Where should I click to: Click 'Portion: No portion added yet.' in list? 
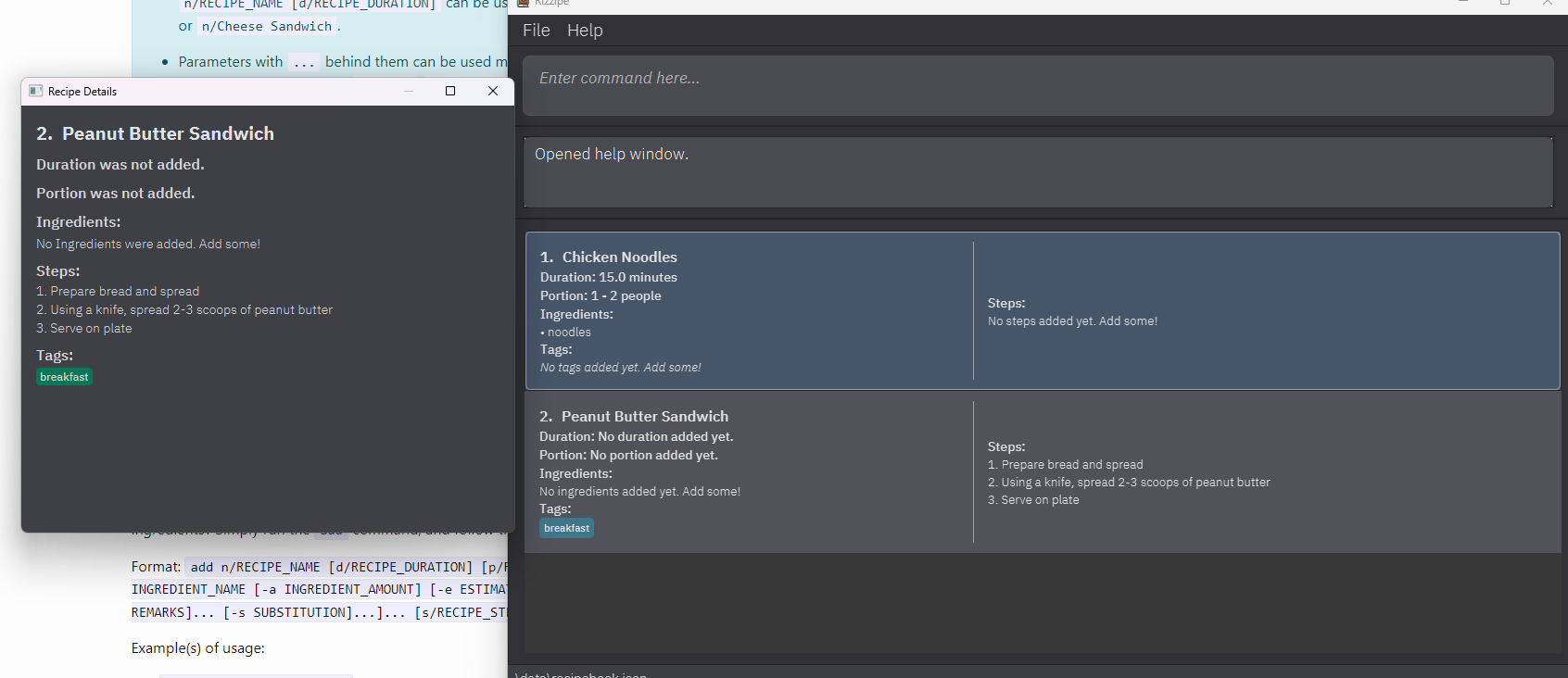click(x=628, y=455)
